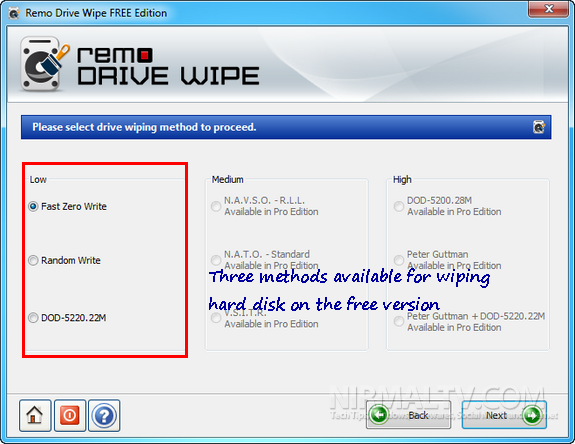The image size is (575, 444).
Task: Click the red power exit icon
Action: click(70, 415)
